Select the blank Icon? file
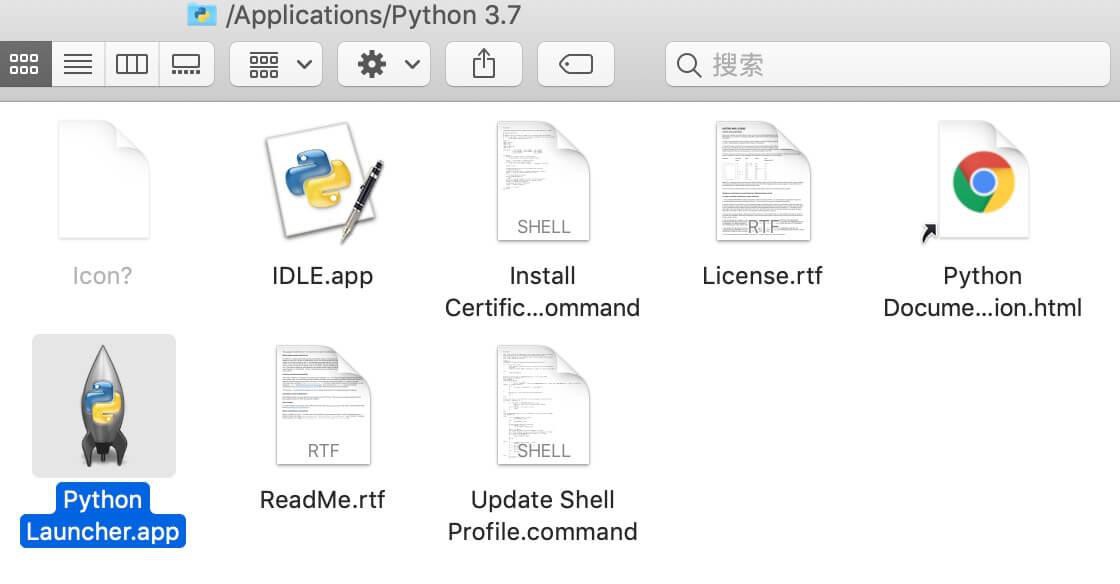This screenshot has height=584, width=1120. [104, 180]
